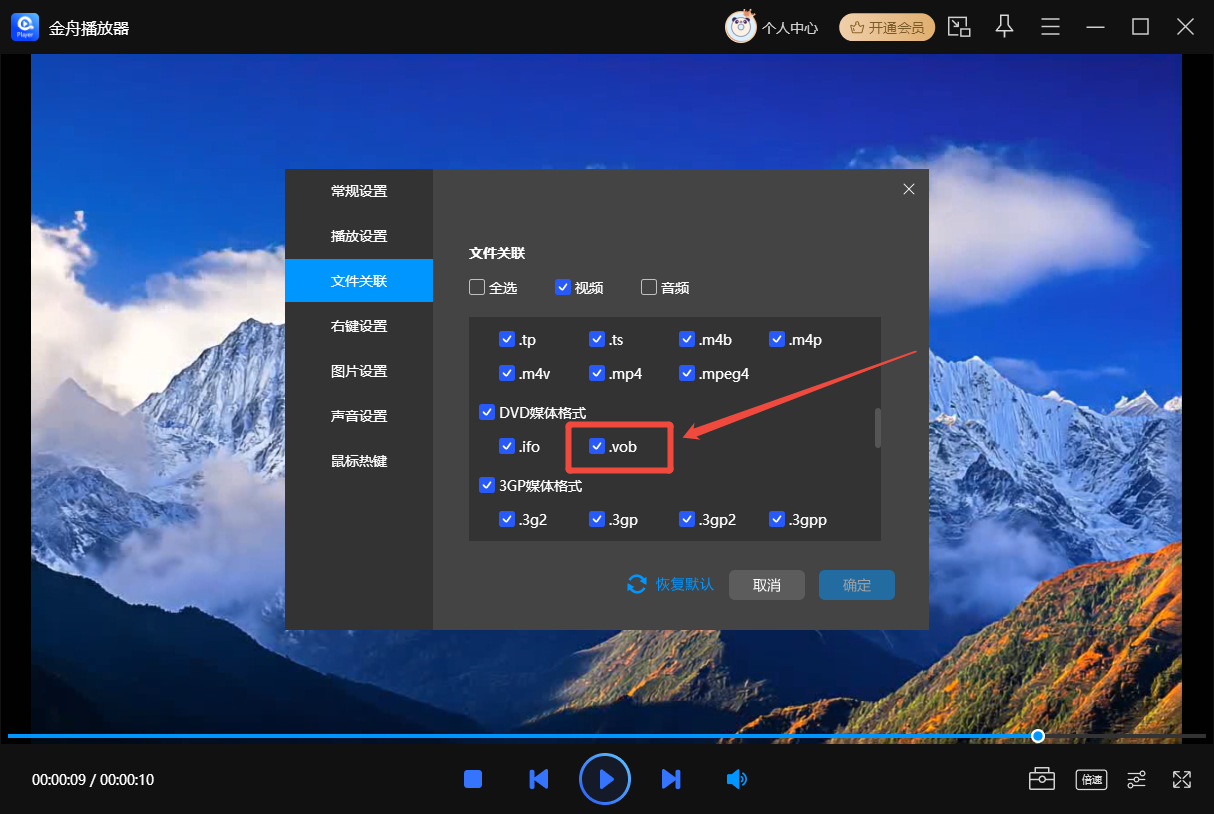Toggle the .mp4 format checkbox
Image resolution: width=1214 pixels, height=814 pixels.
597,374
